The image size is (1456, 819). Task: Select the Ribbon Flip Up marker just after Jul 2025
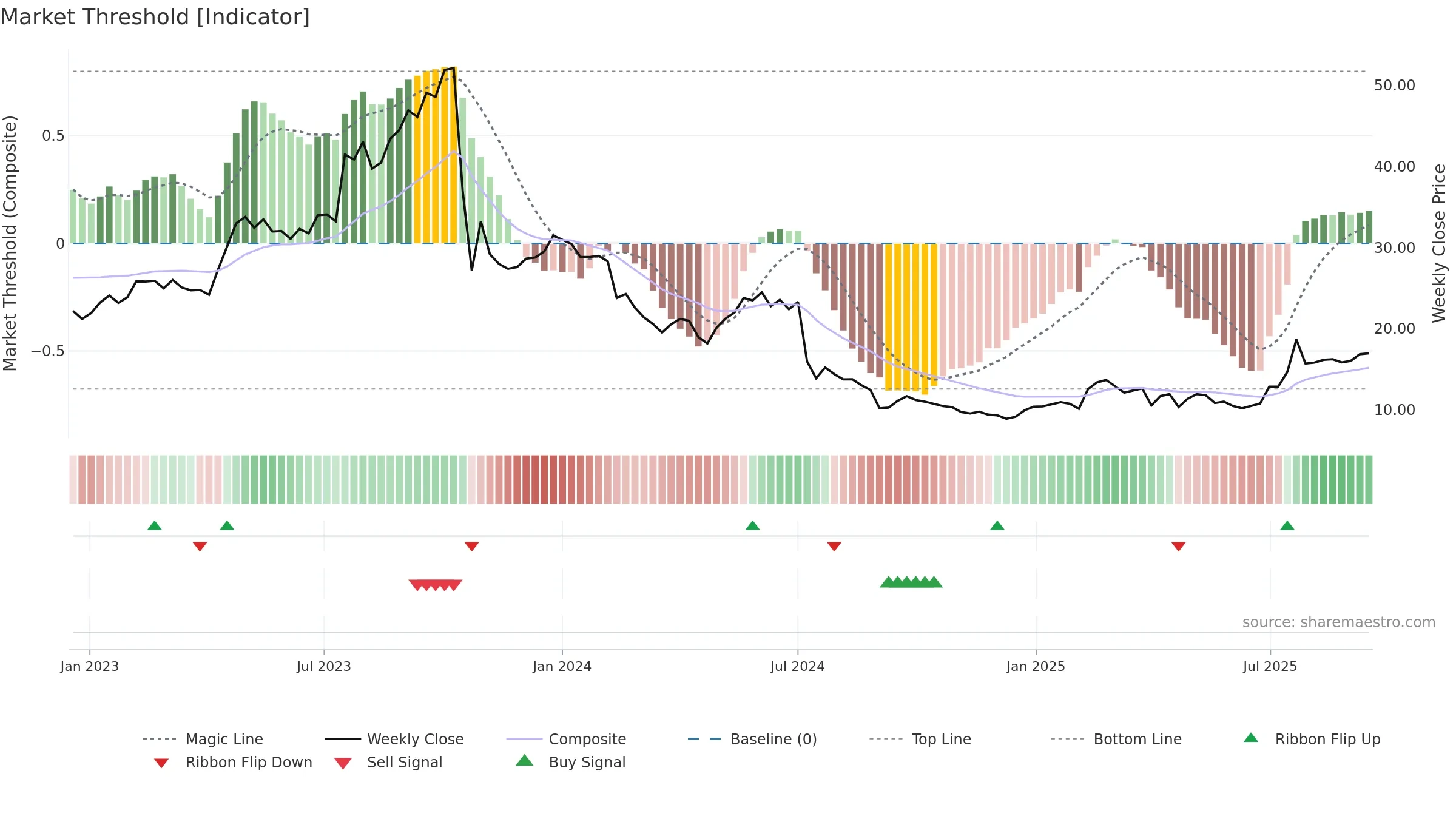(1287, 525)
